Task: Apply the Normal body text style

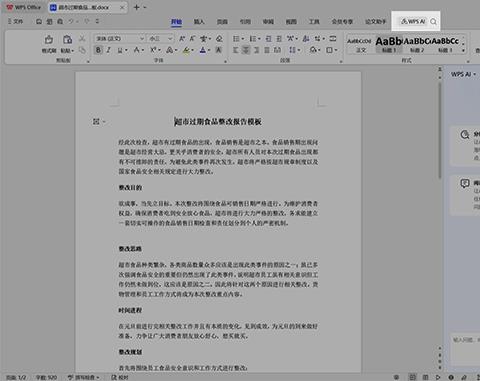Action: tap(360, 45)
